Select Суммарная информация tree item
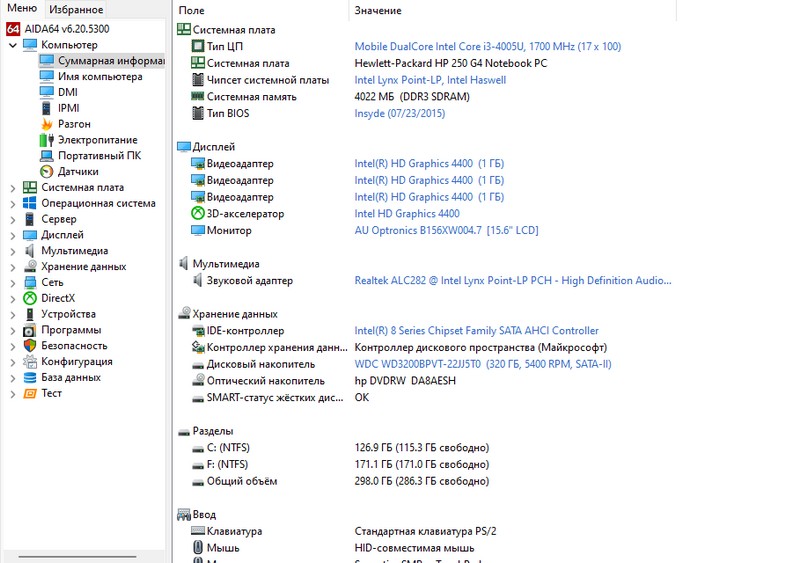Screen dimensions: 800x563 (110, 61)
